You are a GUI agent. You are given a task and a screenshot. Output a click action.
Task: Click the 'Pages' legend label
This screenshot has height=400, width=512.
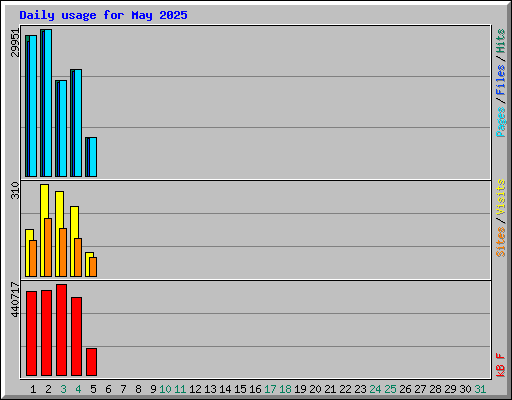(x=501, y=122)
